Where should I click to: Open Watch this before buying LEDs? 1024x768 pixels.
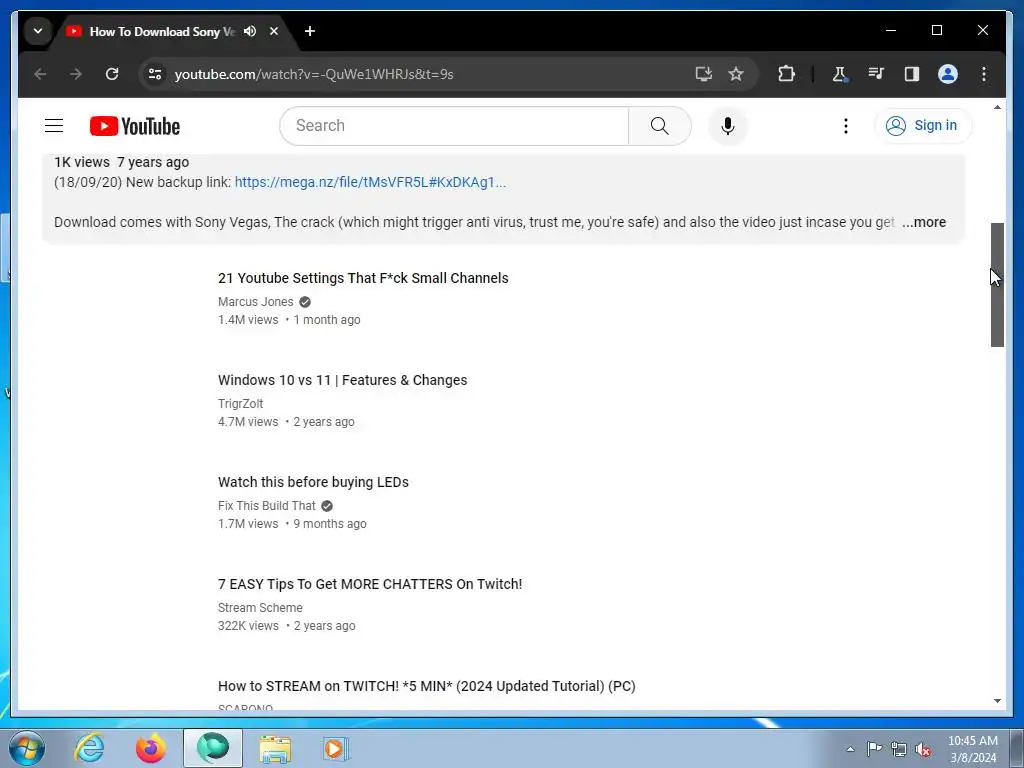[x=313, y=482]
